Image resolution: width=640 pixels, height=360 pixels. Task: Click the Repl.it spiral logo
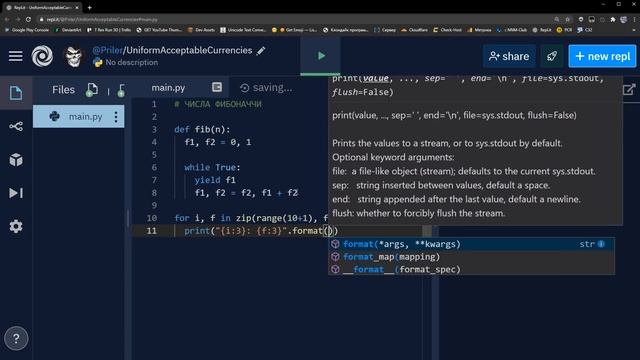tap(42, 56)
